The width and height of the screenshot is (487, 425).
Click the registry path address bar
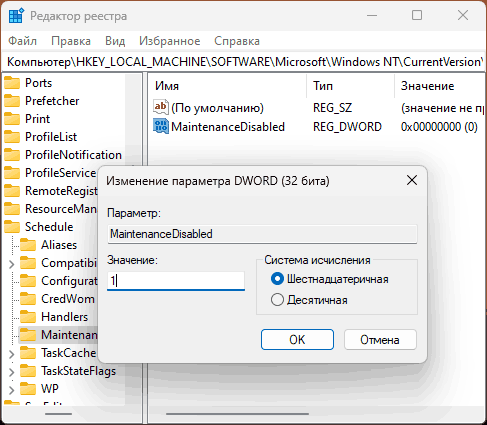[244, 62]
